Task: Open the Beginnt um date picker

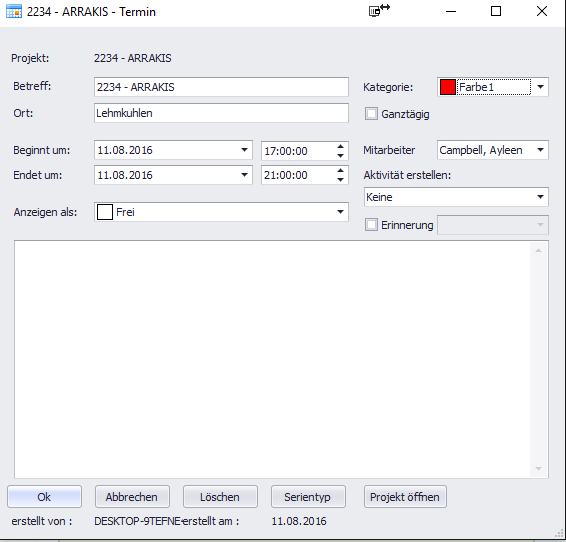Action: pos(244,150)
